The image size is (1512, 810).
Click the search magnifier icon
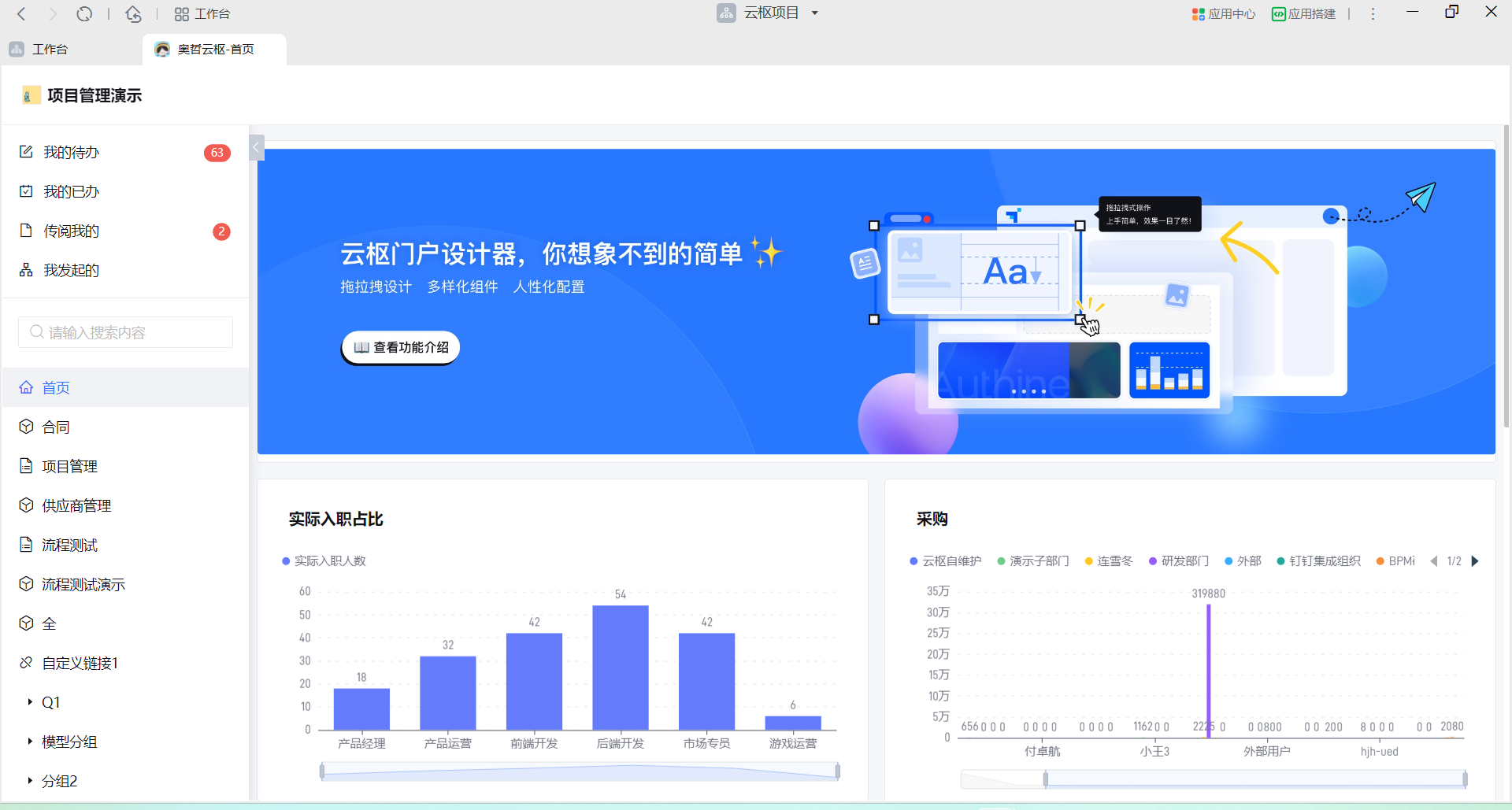(x=36, y=332)
